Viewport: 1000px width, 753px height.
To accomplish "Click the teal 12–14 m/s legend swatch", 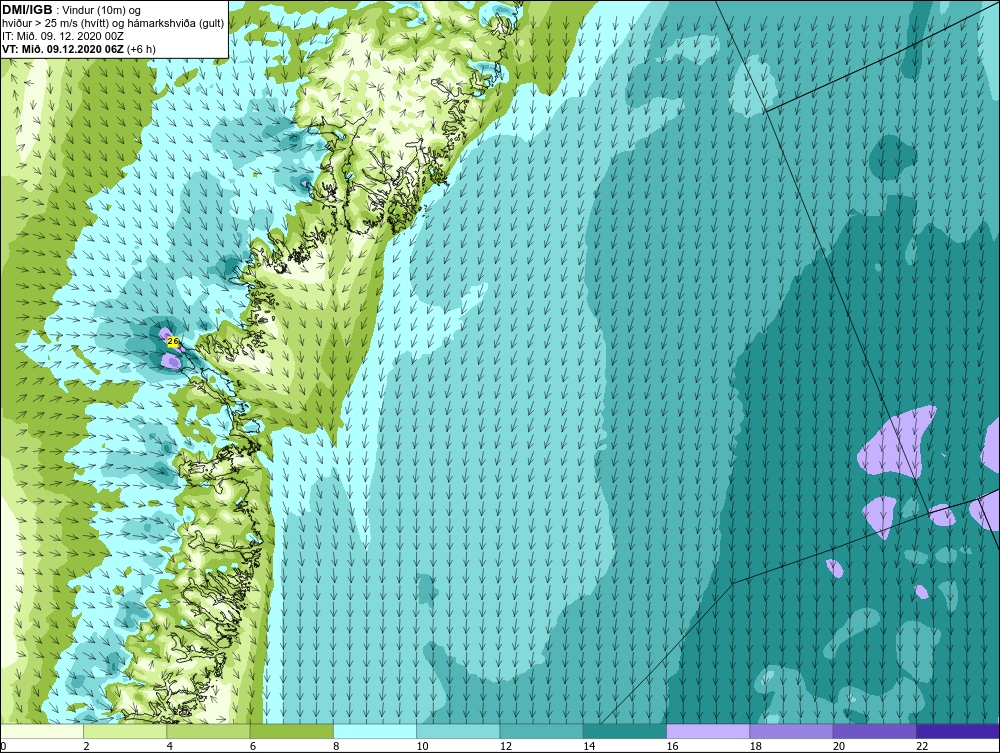I will pos(541,731).
